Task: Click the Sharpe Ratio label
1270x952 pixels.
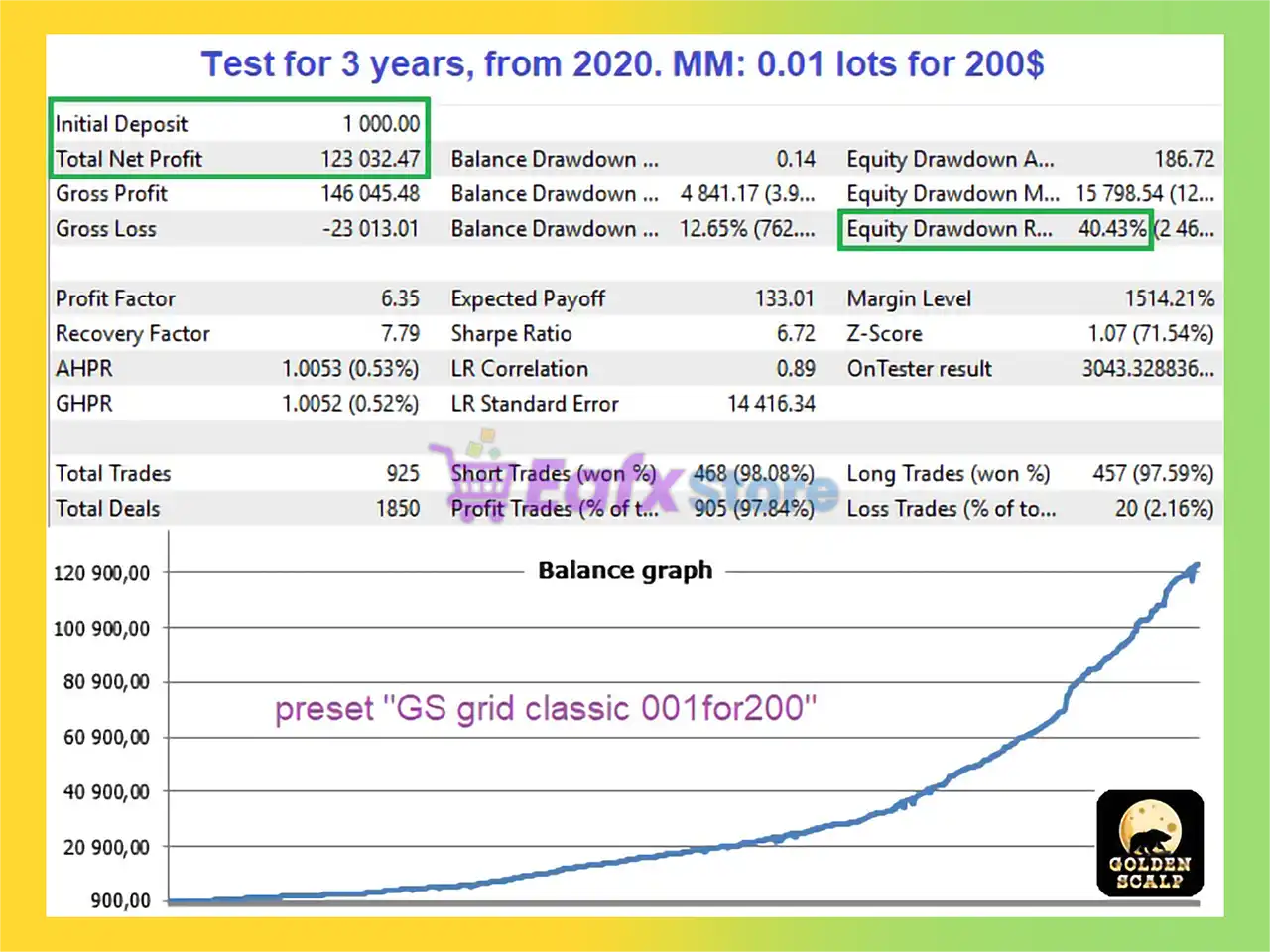Action: [511, 333]
